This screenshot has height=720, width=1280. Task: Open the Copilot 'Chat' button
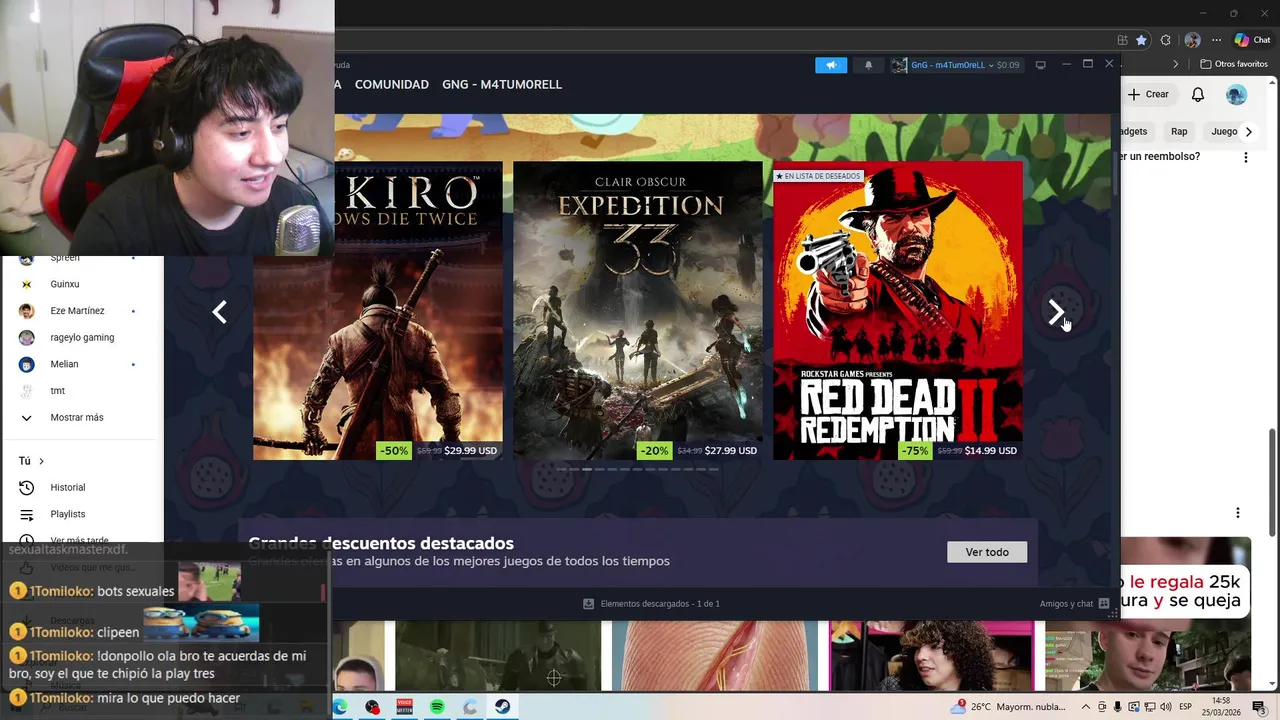[1253, 40]
